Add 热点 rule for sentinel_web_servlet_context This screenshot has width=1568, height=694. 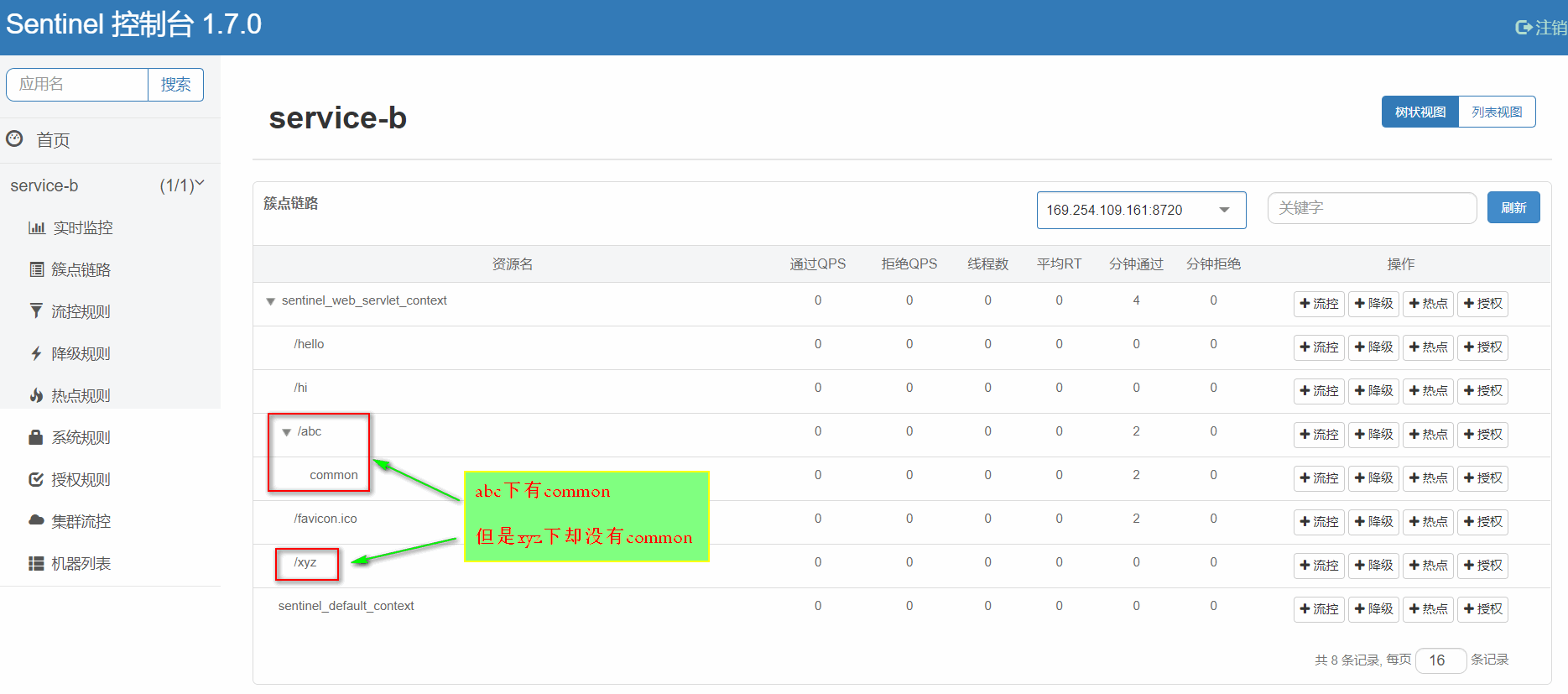click(x=1428, y=304)
